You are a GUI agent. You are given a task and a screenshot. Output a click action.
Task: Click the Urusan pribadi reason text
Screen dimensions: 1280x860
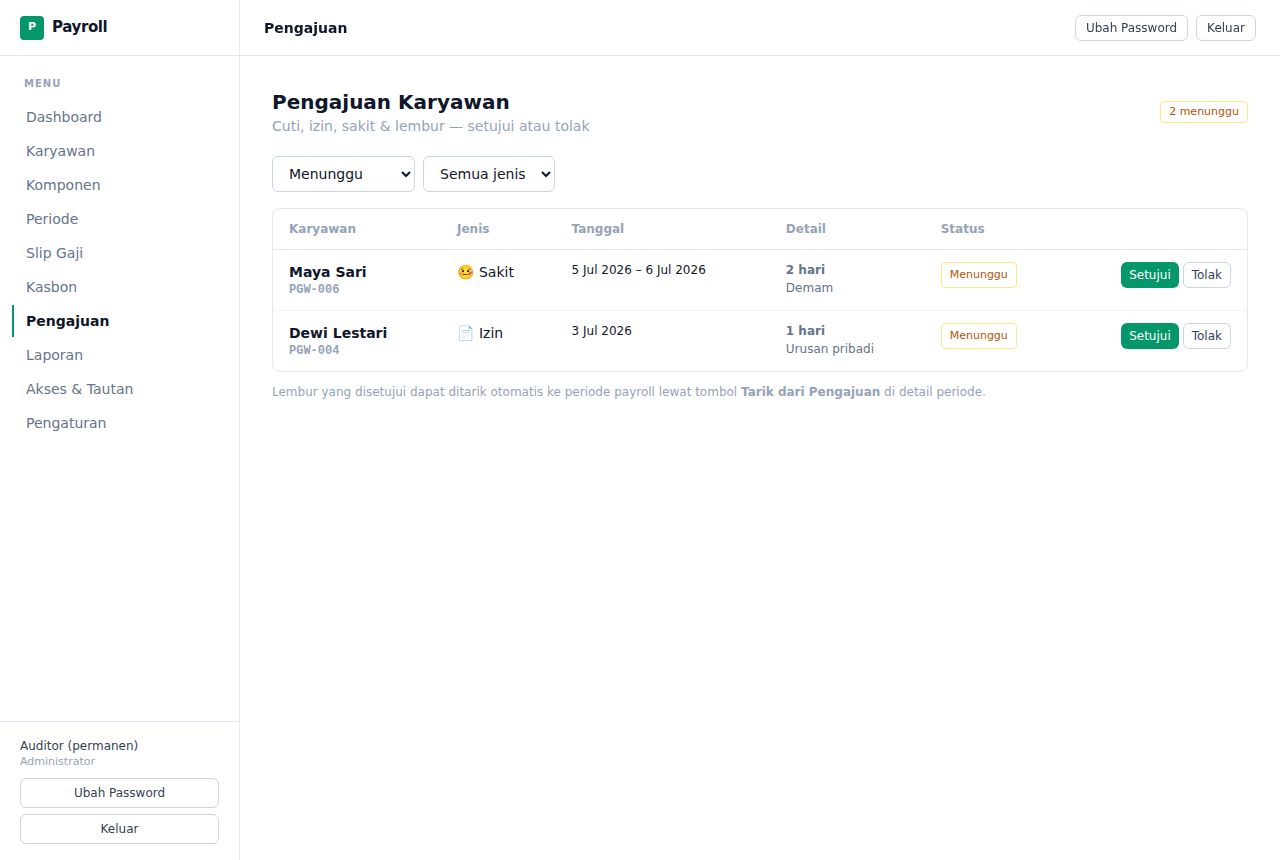(830, 349)
